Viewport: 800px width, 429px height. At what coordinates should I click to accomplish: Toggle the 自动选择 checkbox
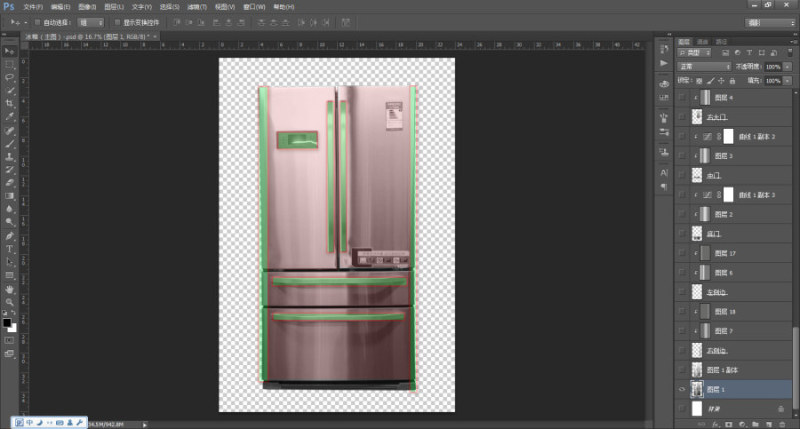pos(37,22)
